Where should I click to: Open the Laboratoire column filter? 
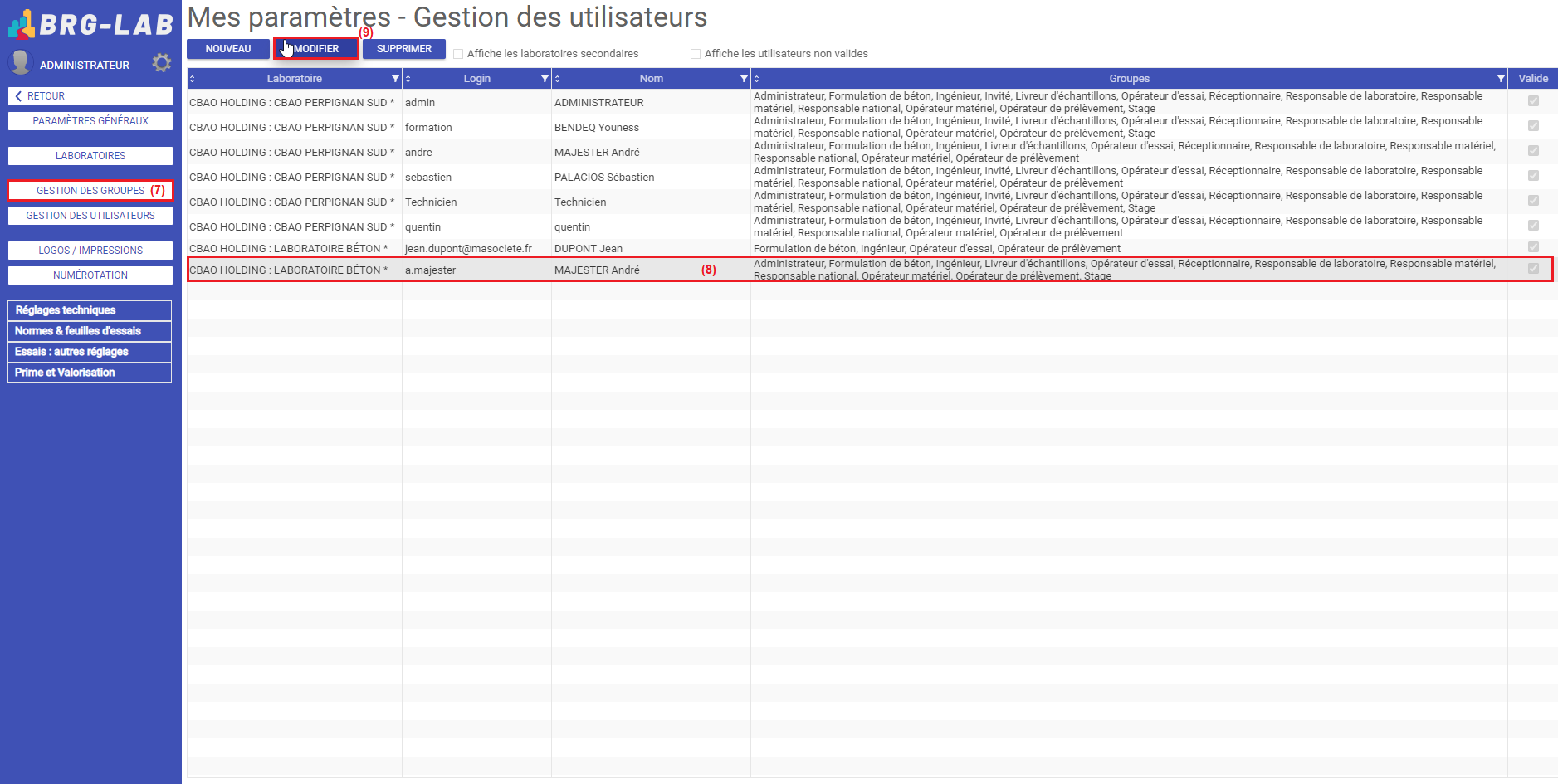pos(395,79)
